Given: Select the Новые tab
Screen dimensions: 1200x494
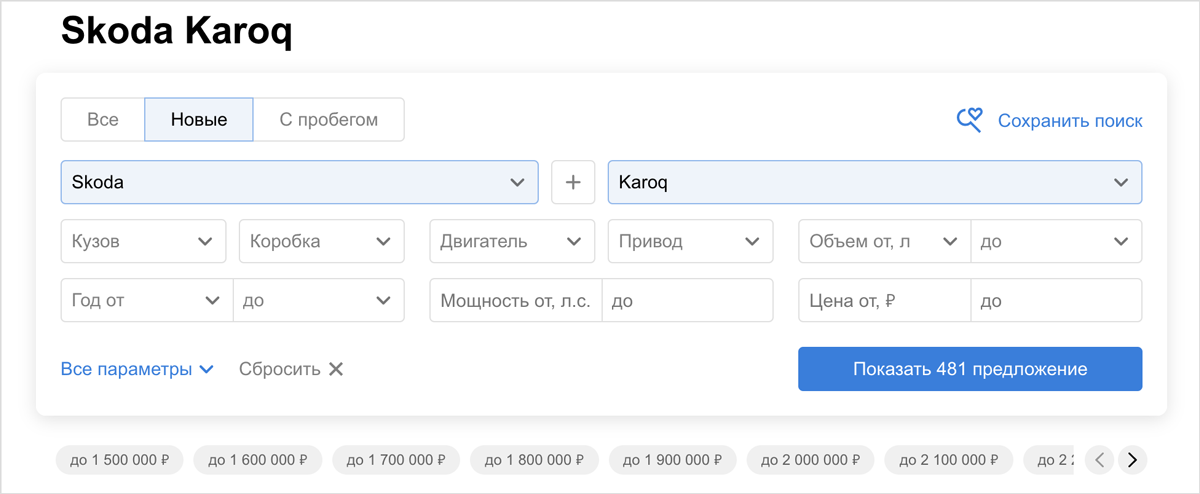Looking at the screenshot, I should pos(199,120).
